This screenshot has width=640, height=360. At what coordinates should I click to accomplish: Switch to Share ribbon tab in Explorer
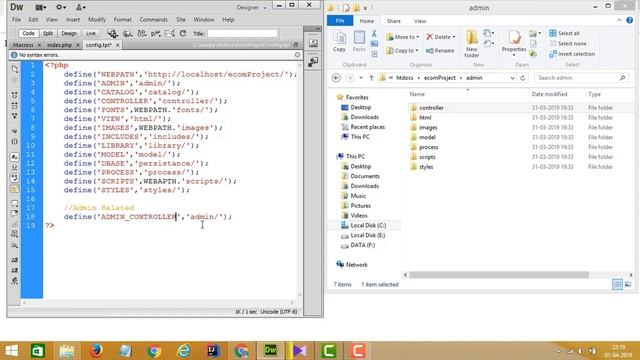point(393,21)
